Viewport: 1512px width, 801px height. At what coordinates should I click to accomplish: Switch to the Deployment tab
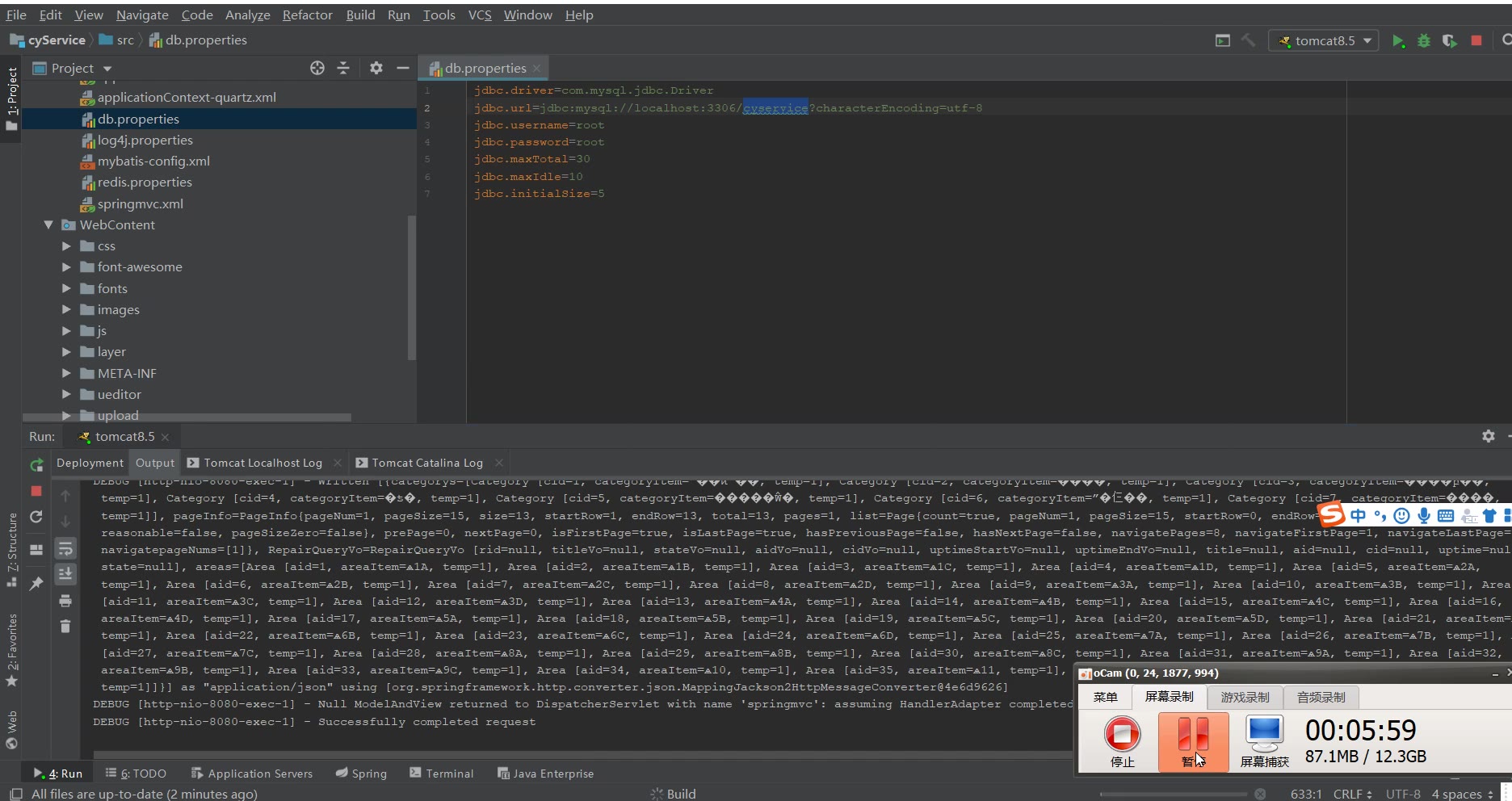[x=90, y=463]
